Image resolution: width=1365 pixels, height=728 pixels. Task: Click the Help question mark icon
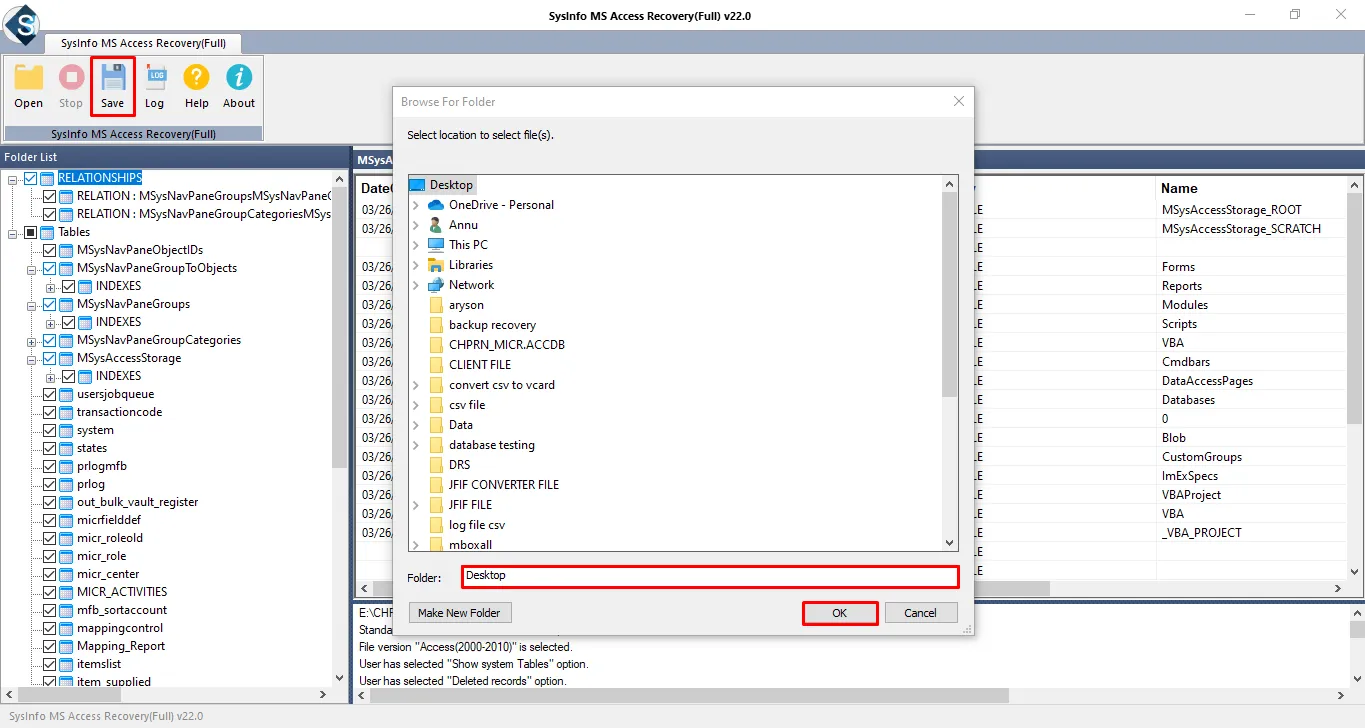click(x=197, y=78)
